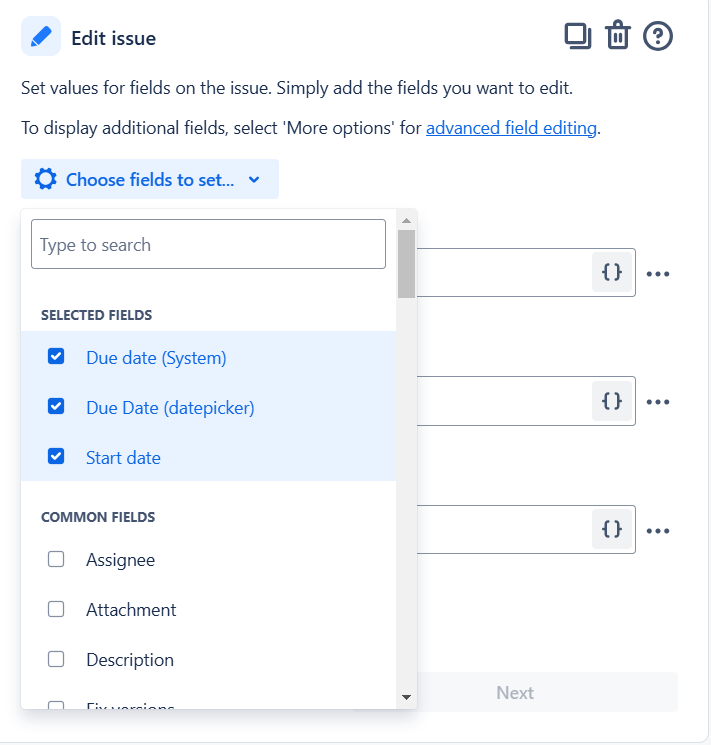This screenshot has height=745, width=711.
Task: Select the Attachment field option
Action: pos(208,610)
